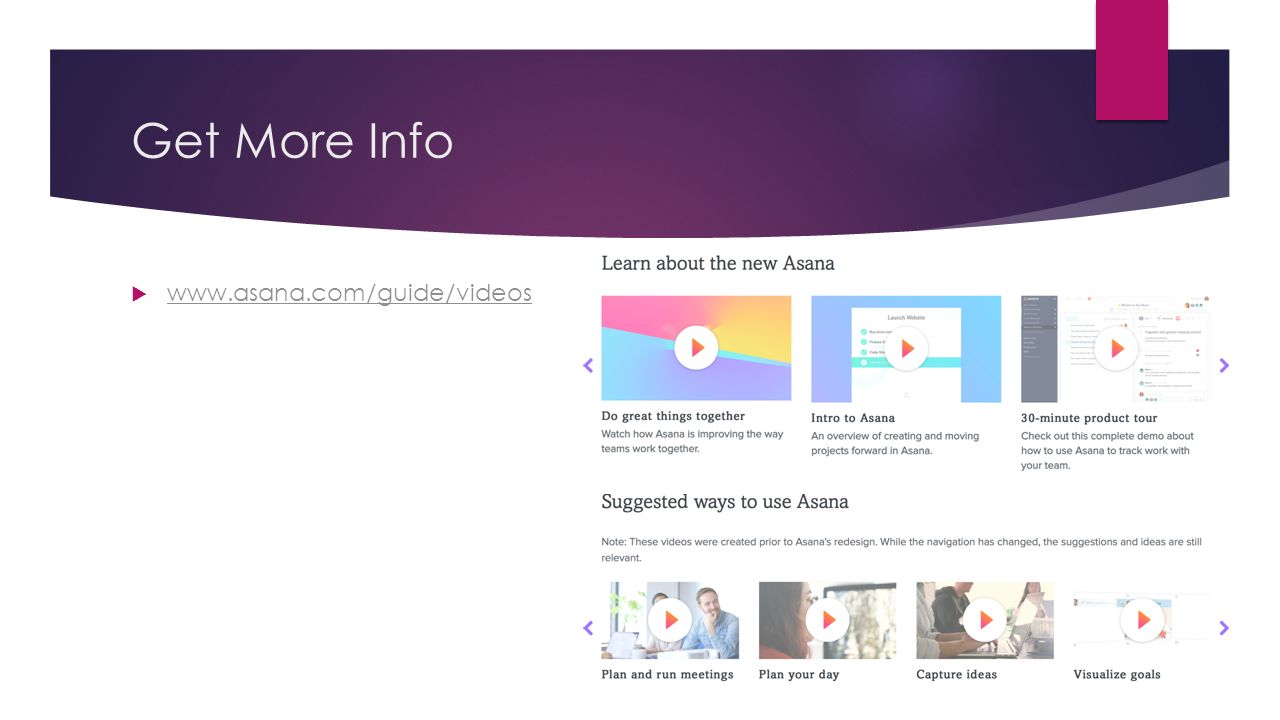The width and height of the screenshot is (1280, 720).
Task: Play the "Do great things together" video
Action: (696, 348)
